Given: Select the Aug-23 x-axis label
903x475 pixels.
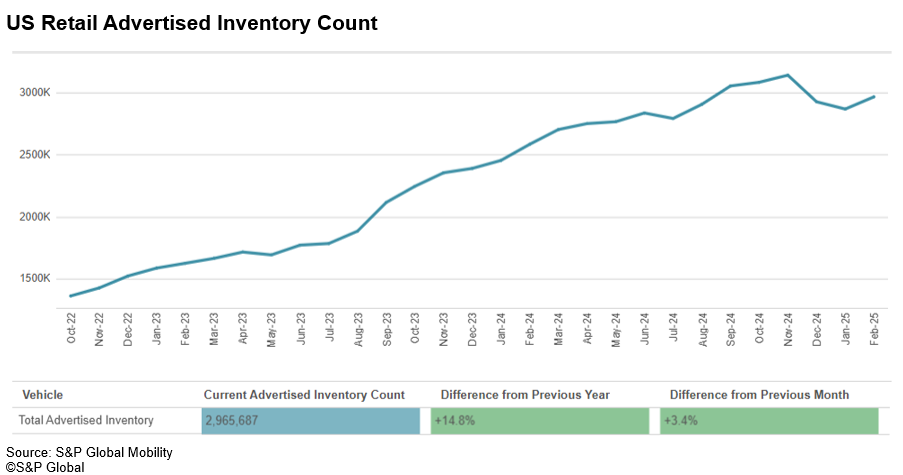Looking at the screenshot, I should [358, 329].
